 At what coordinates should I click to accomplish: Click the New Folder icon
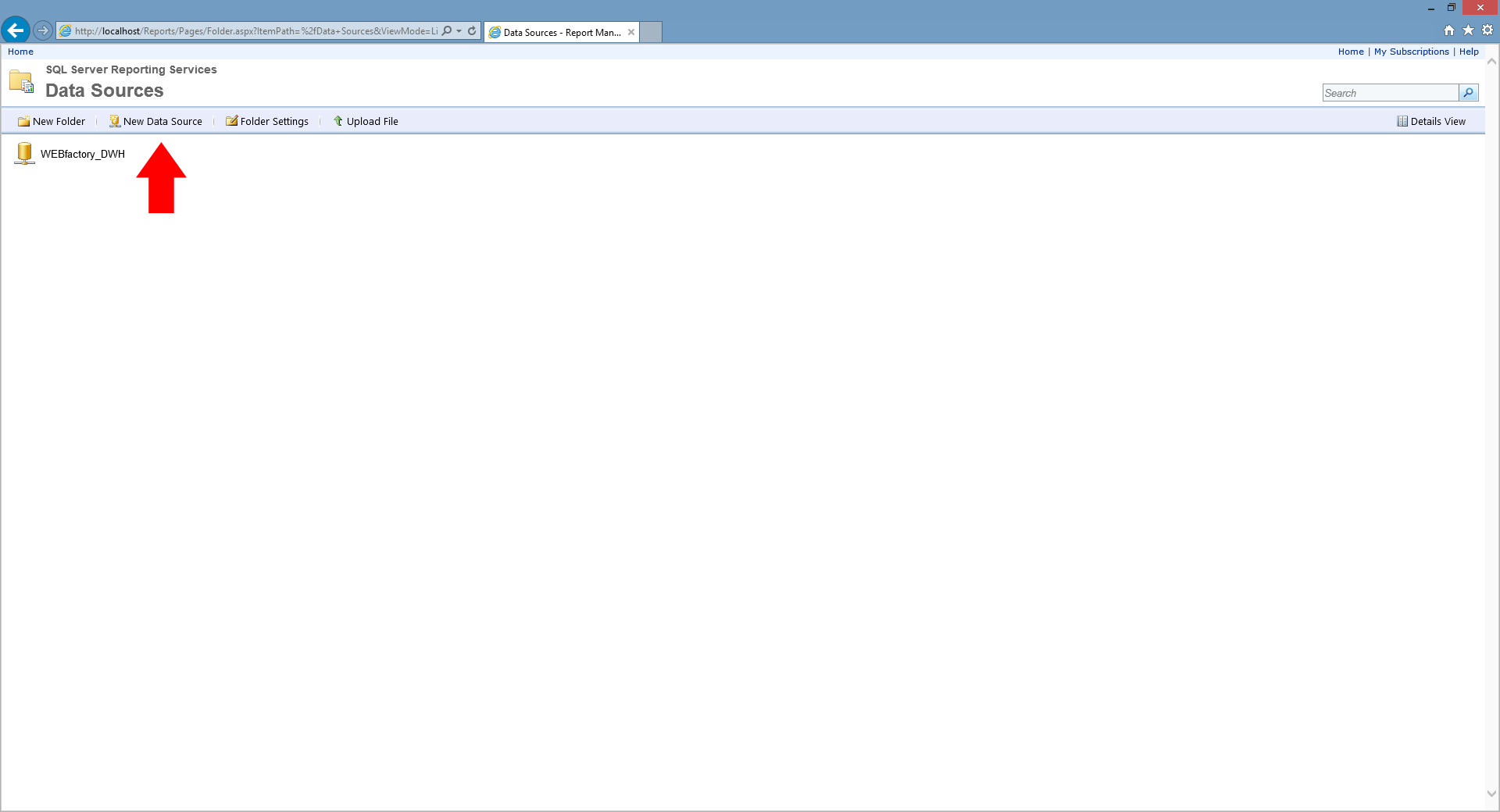point(25,121)
